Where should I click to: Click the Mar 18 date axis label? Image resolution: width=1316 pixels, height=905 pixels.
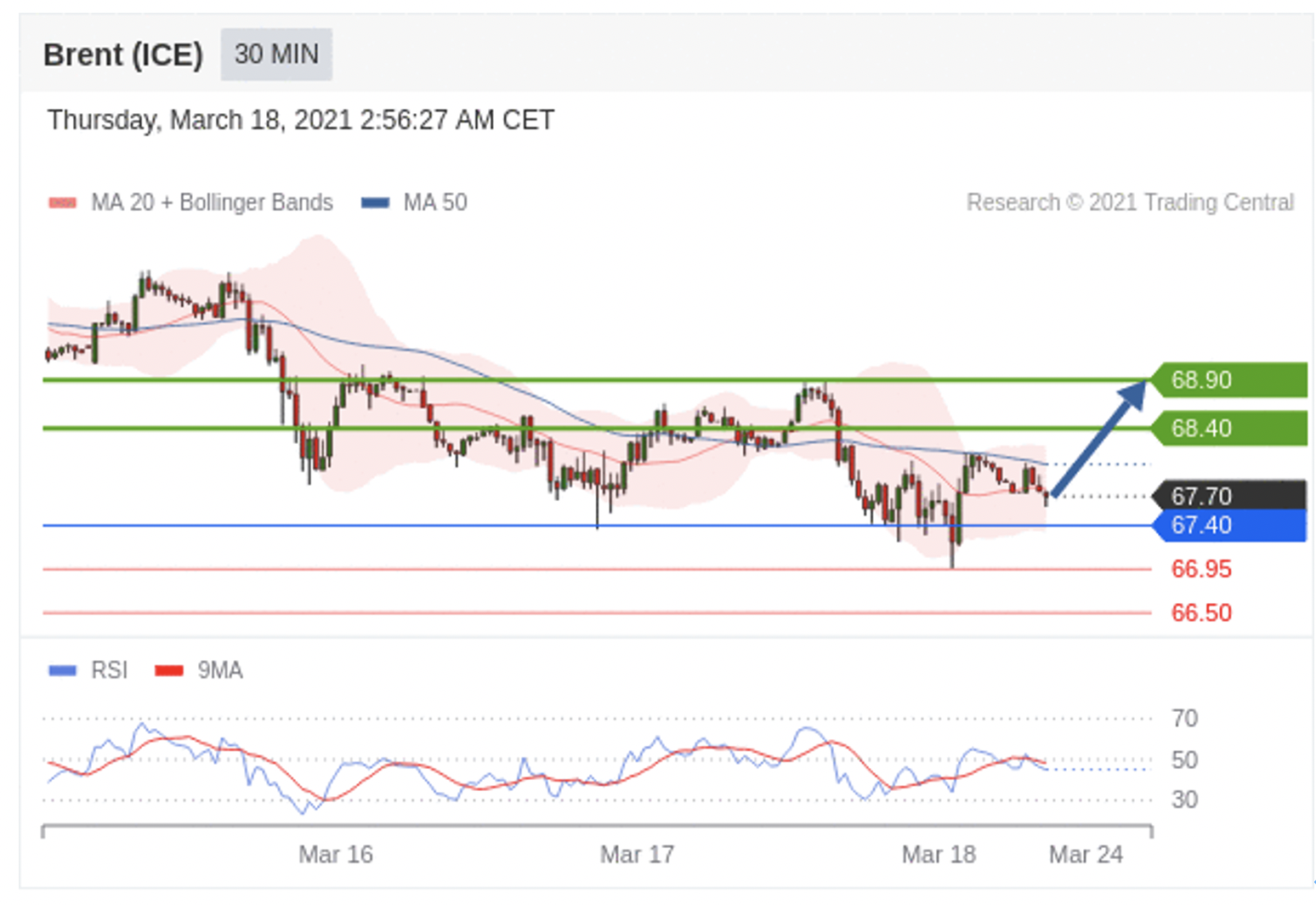939,854
